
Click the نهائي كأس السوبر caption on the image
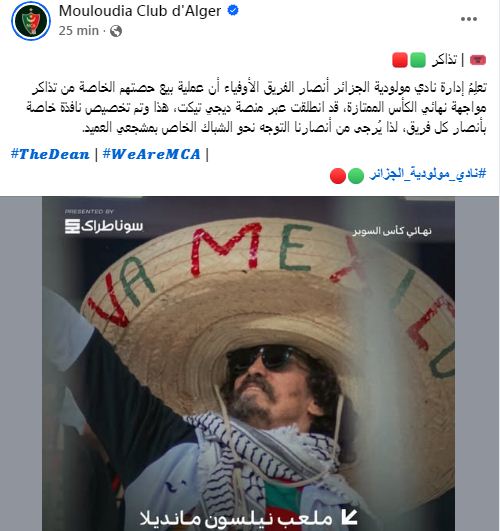pyautogui.click(x=392, y=232)
